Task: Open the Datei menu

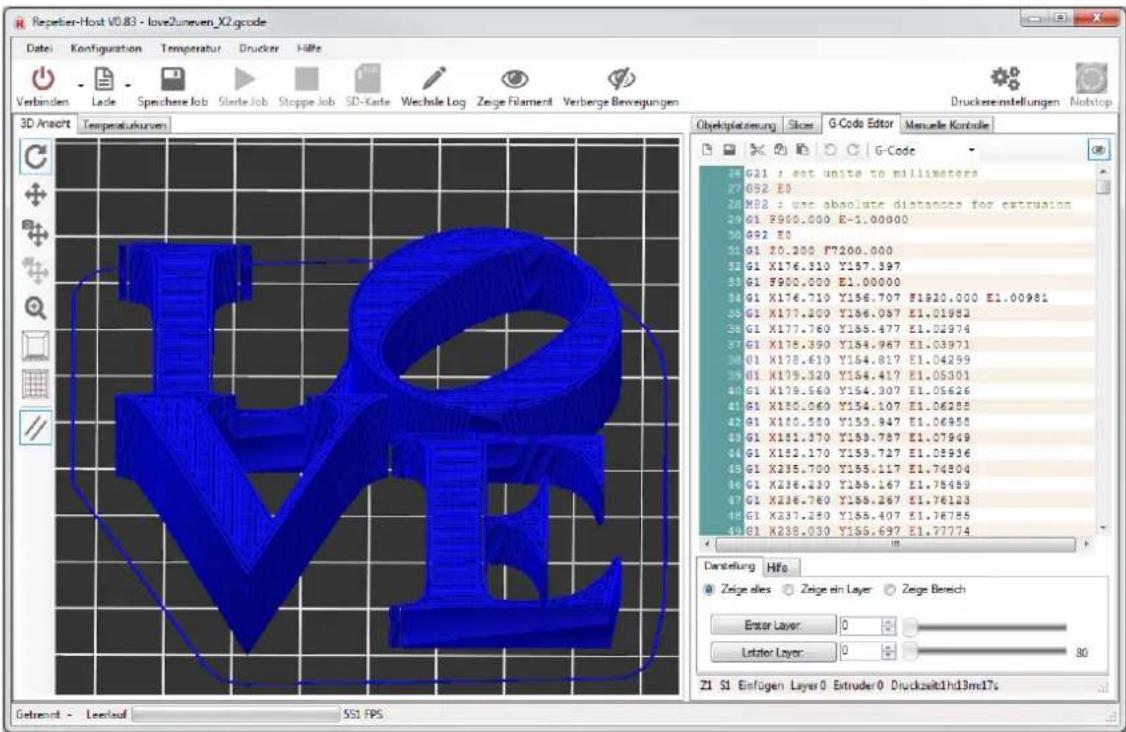Action: pos(39,48)
